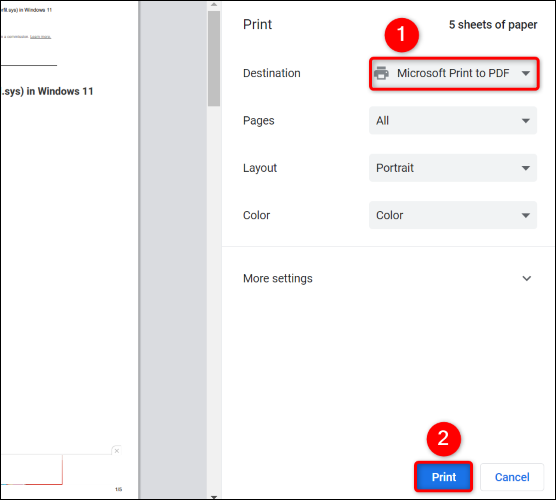The height and width of the screenshot is (500, 556).
Task: Open the Layout dropdown showing Portrait
Action: [453, 168]
